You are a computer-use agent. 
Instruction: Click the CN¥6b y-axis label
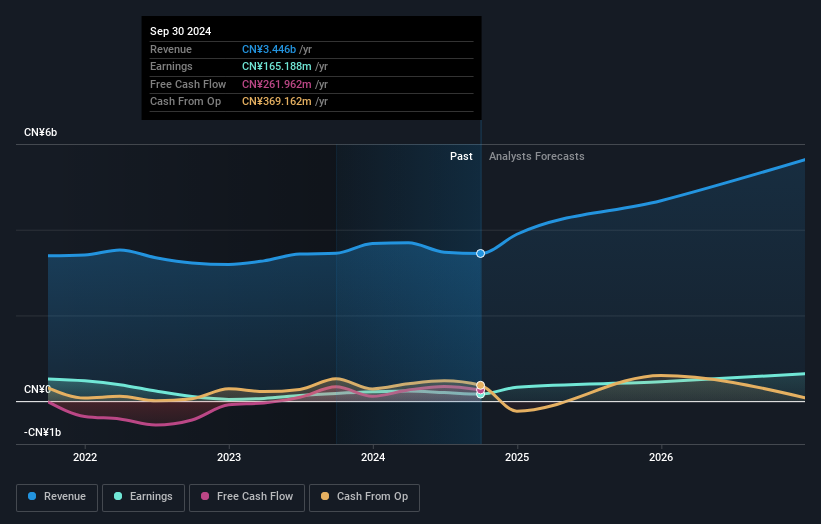(x=40, y=132)
